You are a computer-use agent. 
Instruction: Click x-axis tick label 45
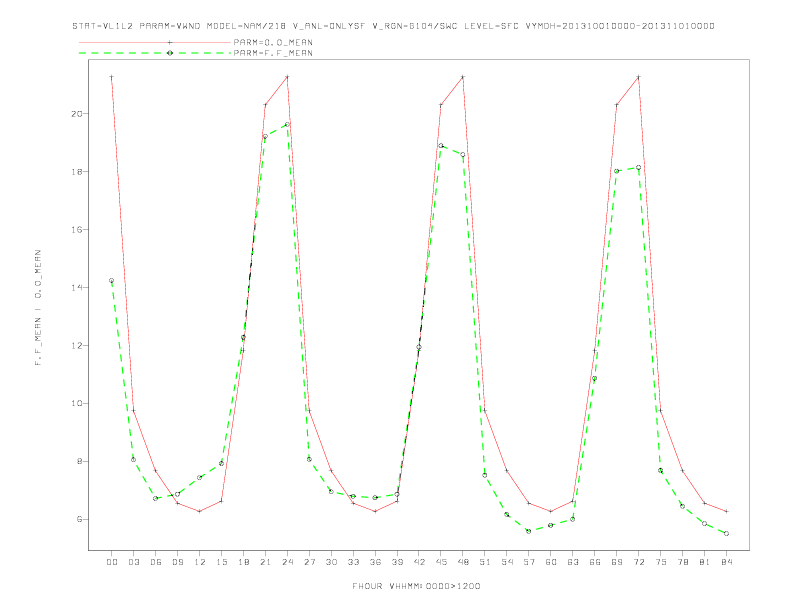[441, 562]
